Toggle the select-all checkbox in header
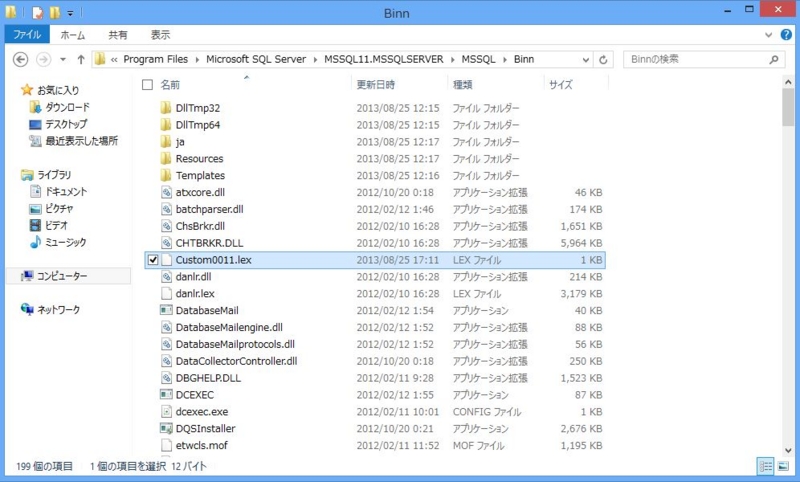This screenshot has height=482, width=800. tap(147, 85)
